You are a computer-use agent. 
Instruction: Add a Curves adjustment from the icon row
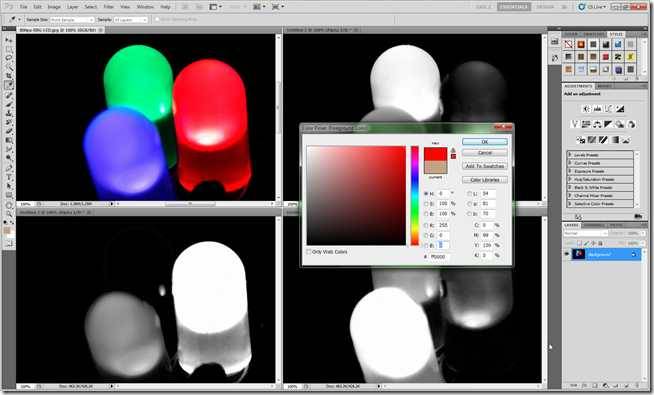609,109
